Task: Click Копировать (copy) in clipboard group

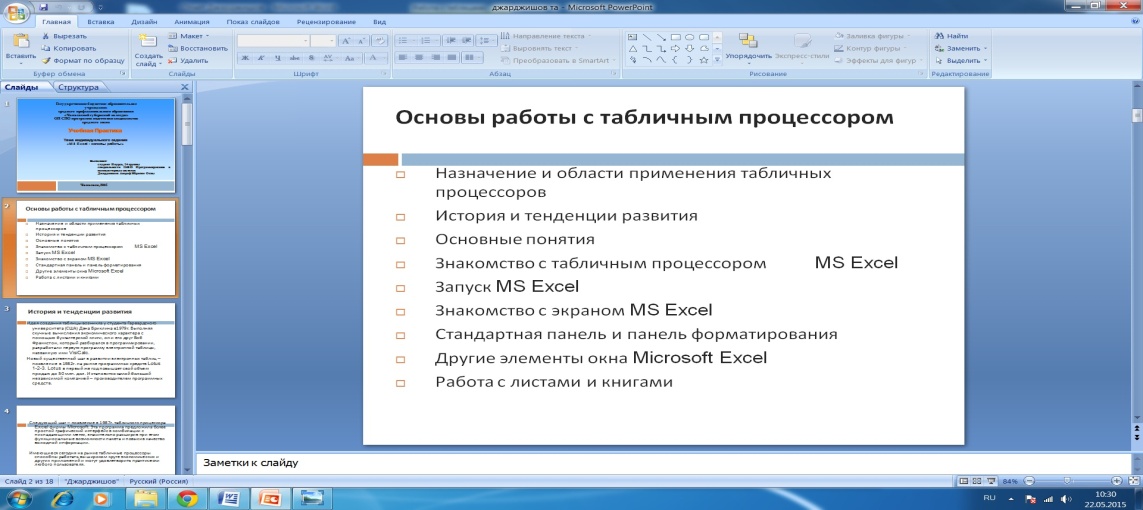Action: 68,48
